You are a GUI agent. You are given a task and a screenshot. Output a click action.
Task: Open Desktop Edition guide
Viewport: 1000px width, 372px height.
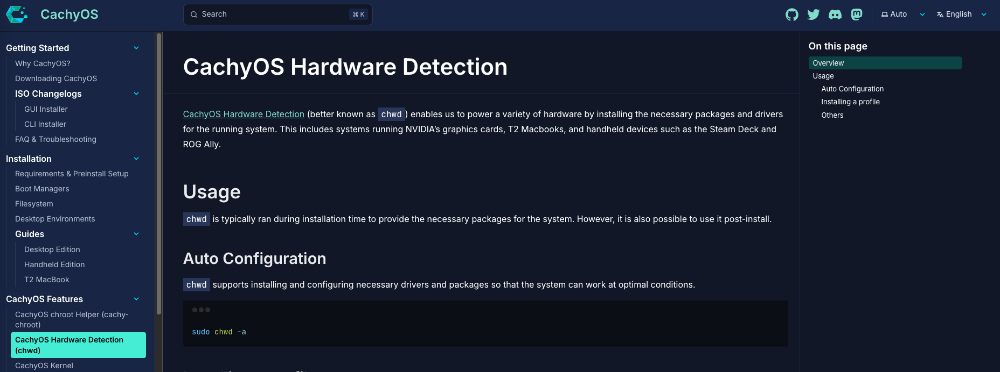tap(52, 249)
